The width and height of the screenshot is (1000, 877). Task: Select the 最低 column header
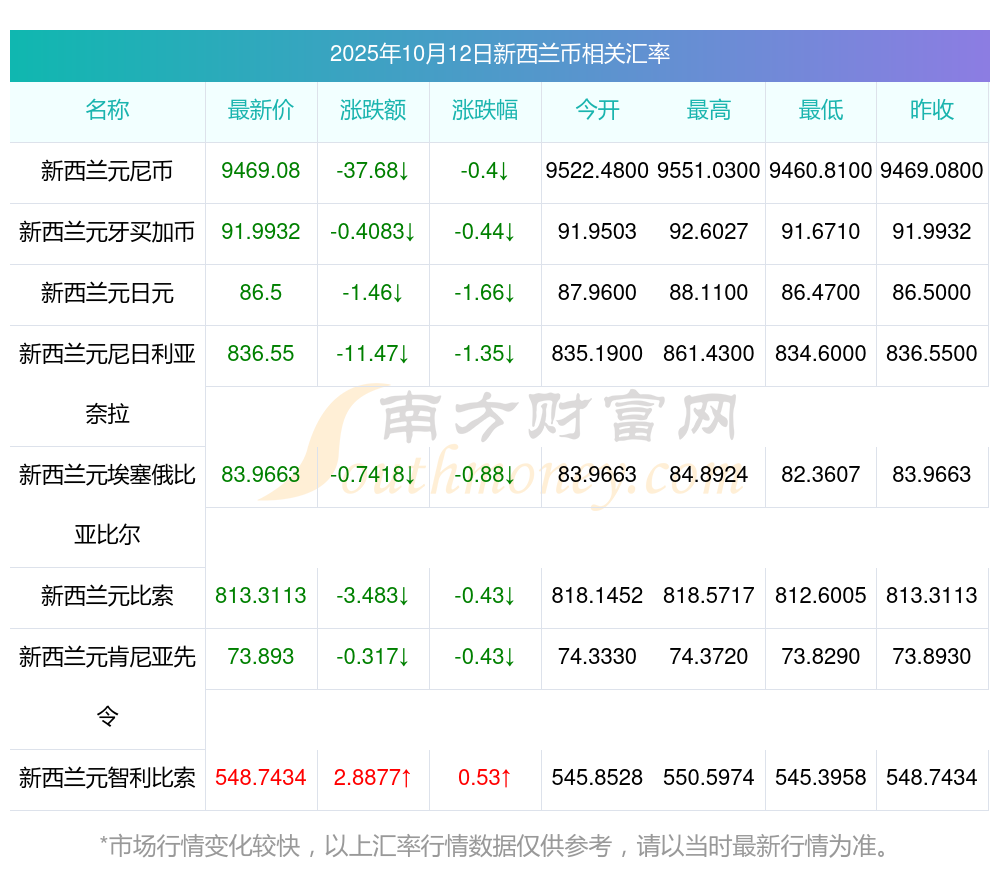coord(821,110)
